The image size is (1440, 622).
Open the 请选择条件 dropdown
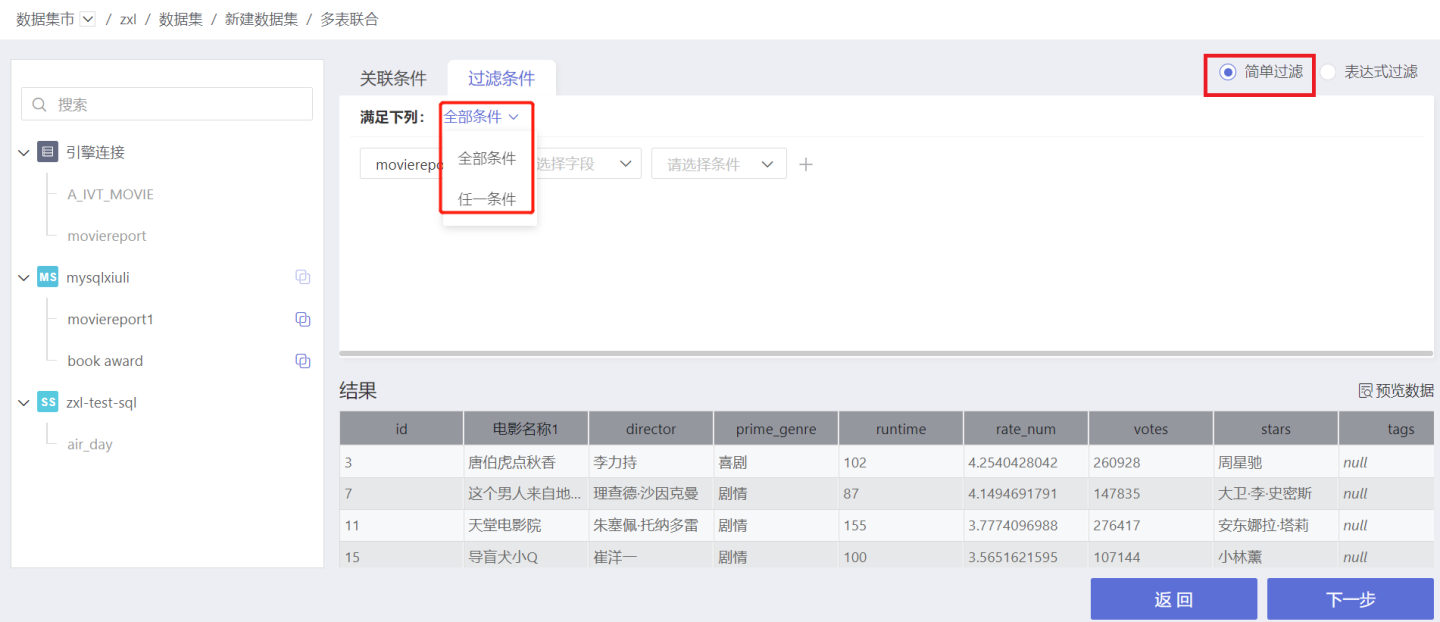718,164
